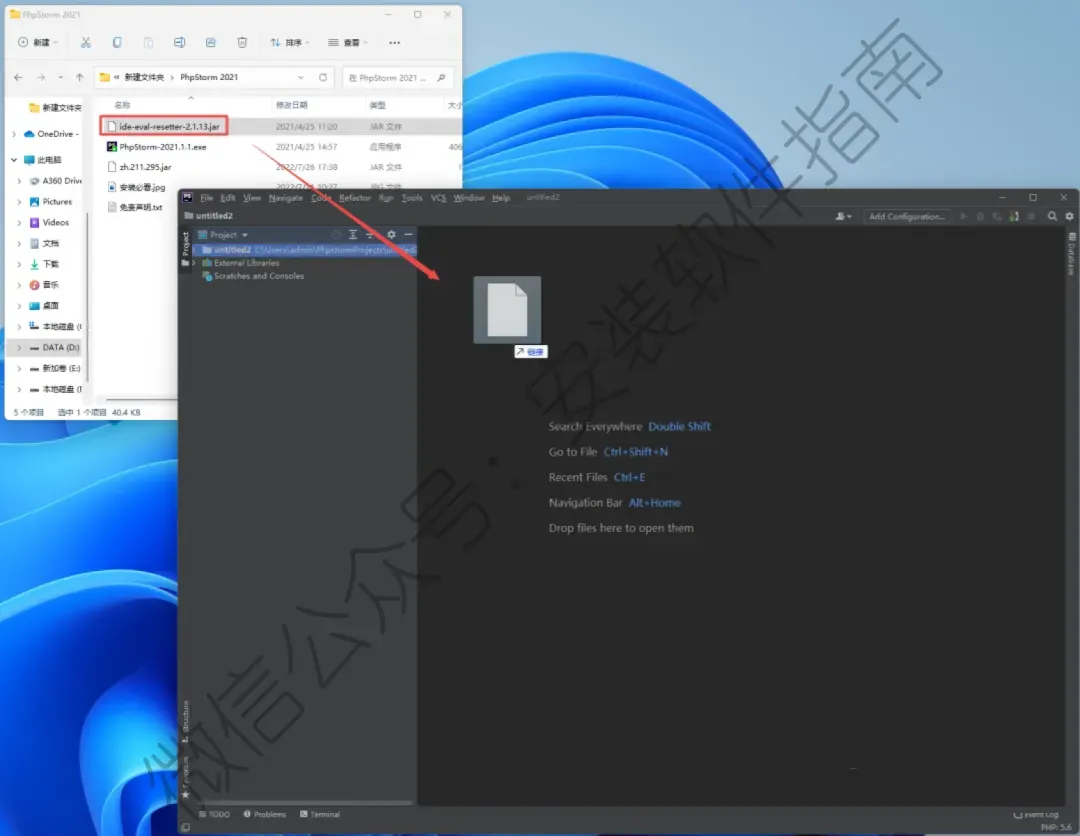
Task: Select zh.211.295.jar in Explorer file list
Action: [x=145, y=167]
